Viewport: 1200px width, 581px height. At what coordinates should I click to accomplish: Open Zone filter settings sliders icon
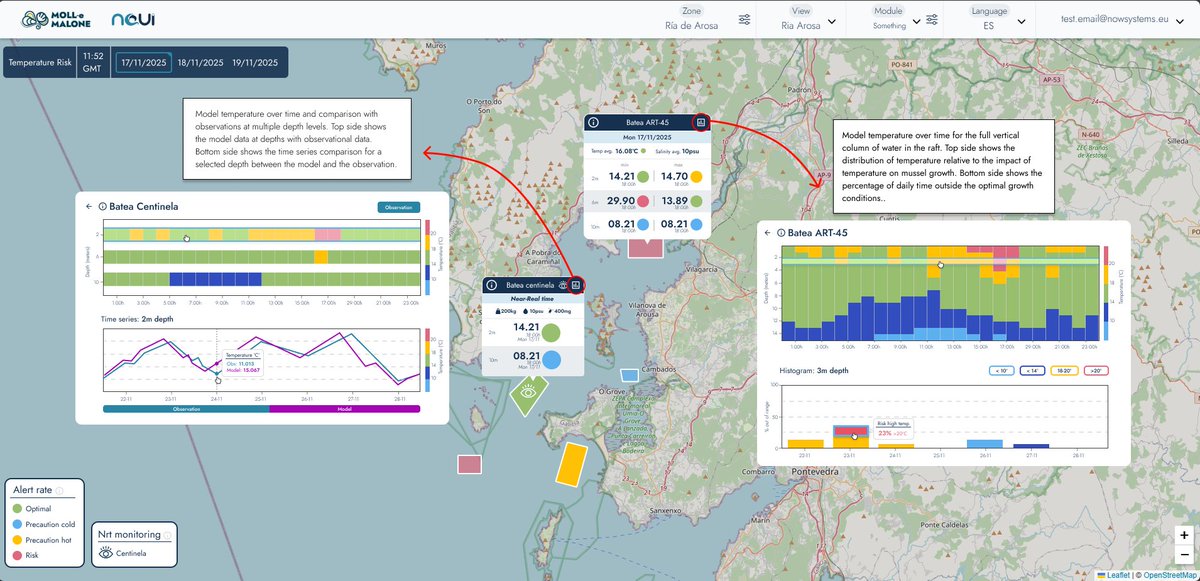tap(744, 20)
